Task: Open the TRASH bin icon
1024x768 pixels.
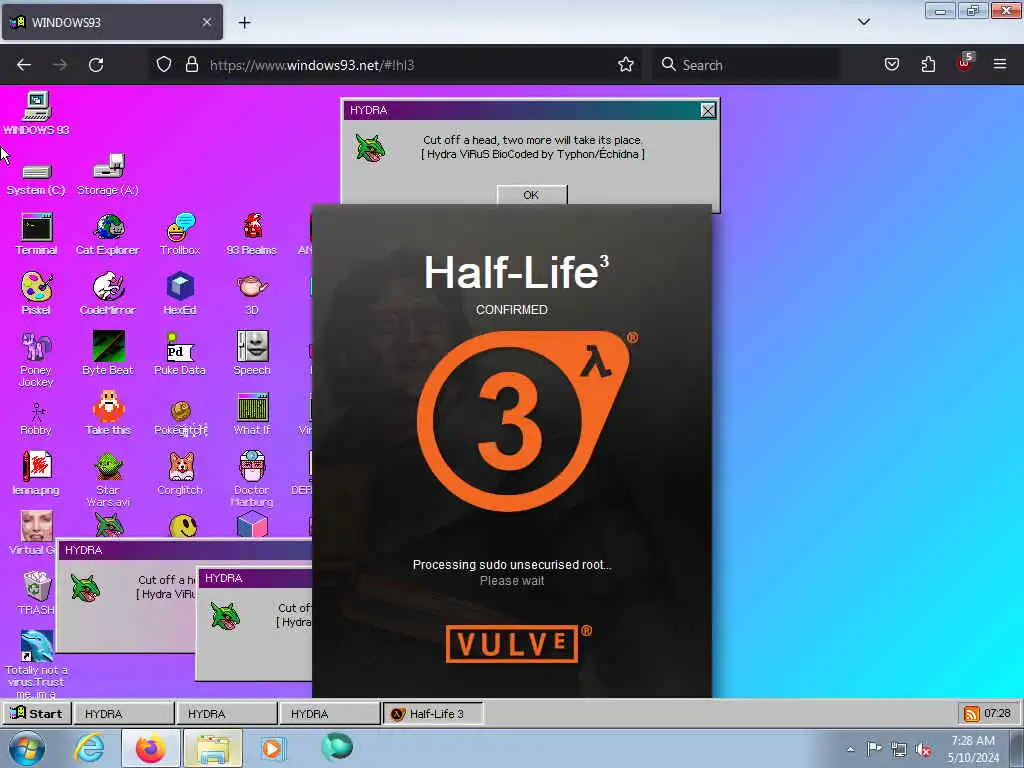Action: pyautogui.click(x=36, y=593)
